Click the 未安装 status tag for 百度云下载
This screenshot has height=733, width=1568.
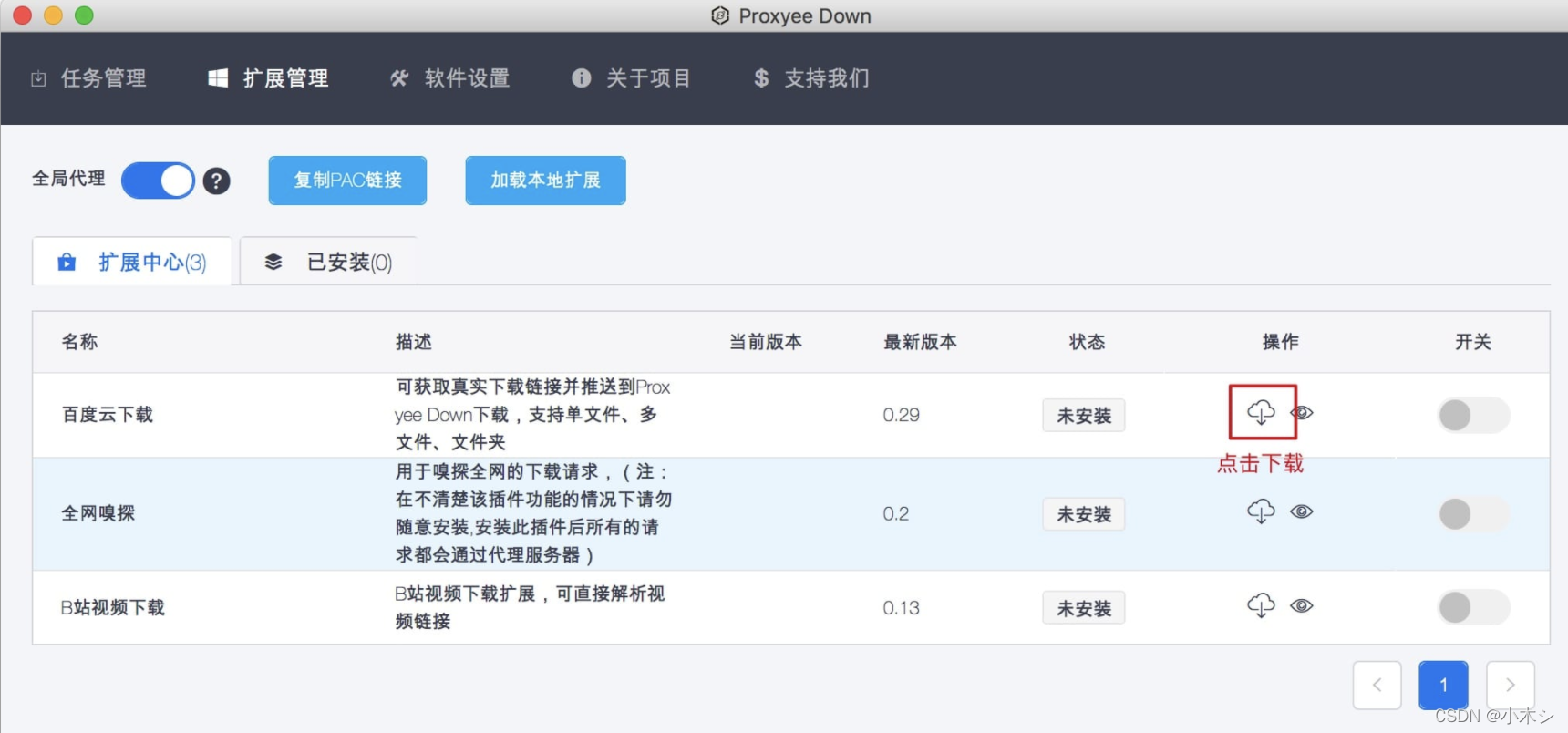tap(1084, 416)
